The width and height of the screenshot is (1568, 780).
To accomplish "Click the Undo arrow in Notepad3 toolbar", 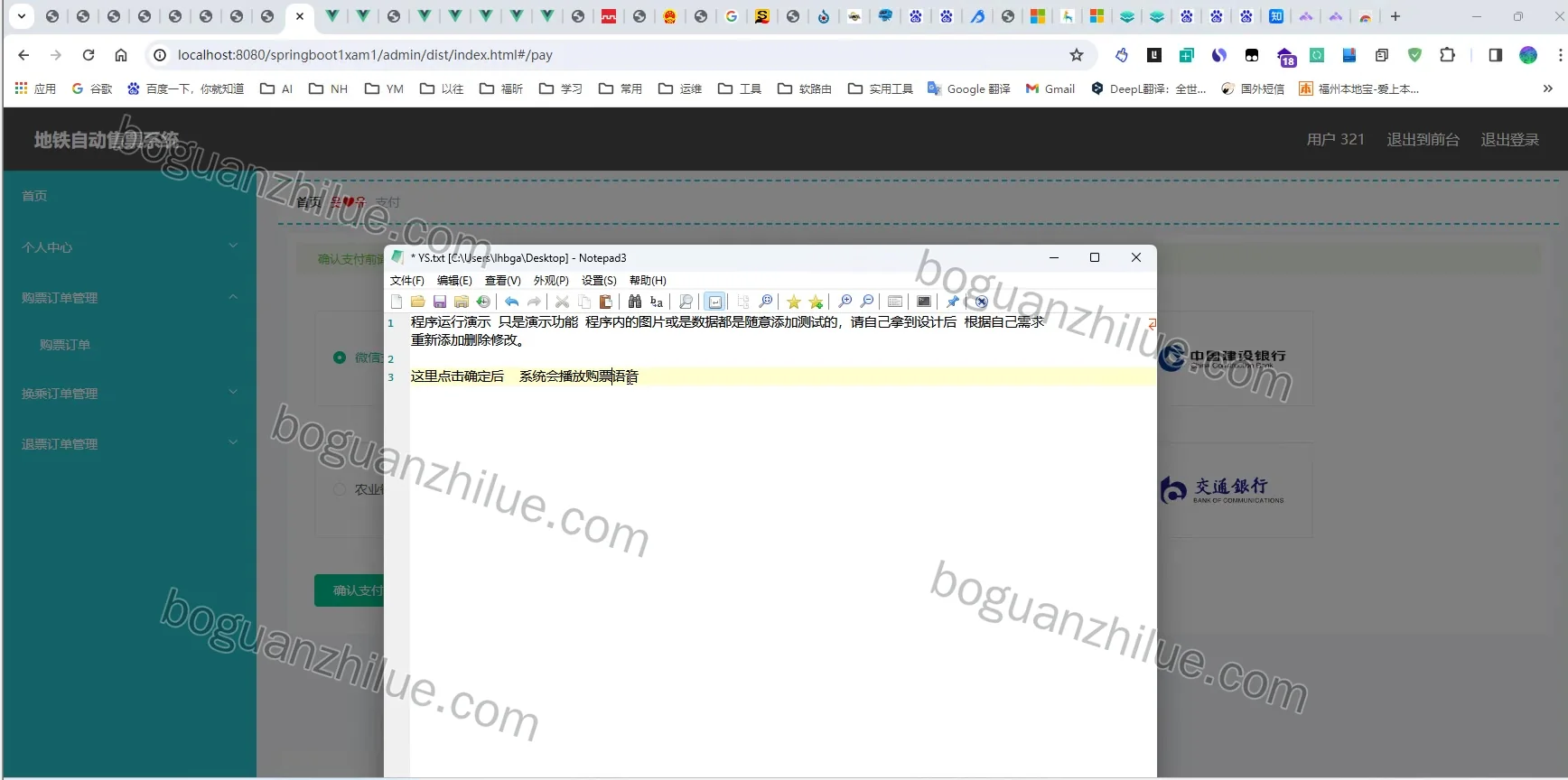I will (x=511, y=302).
